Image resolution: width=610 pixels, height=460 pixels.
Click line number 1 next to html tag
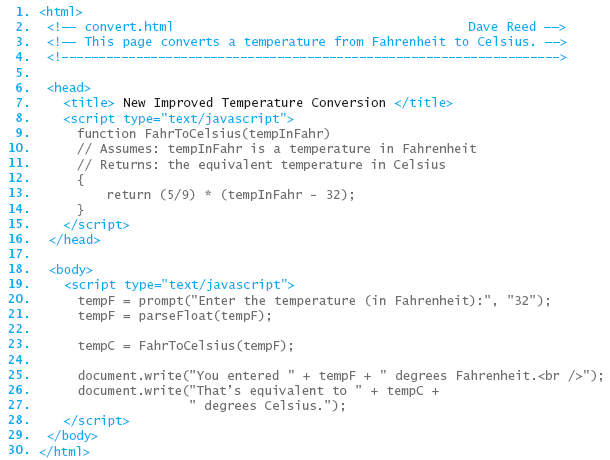(x=22, y=12)
